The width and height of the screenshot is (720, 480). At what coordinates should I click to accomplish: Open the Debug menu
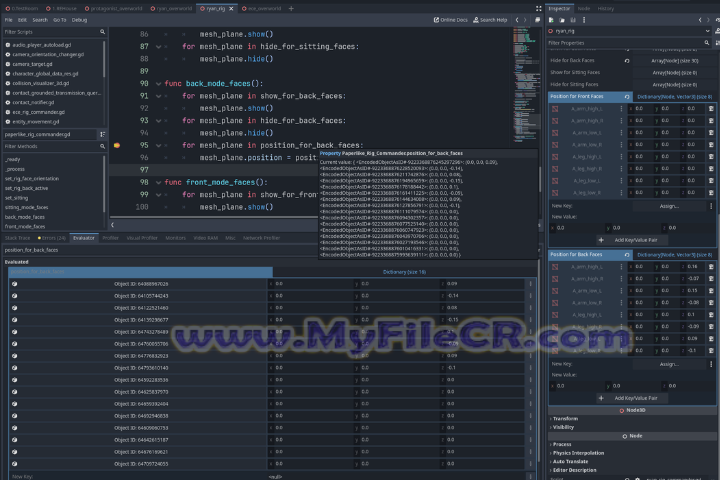click(79, 20)
